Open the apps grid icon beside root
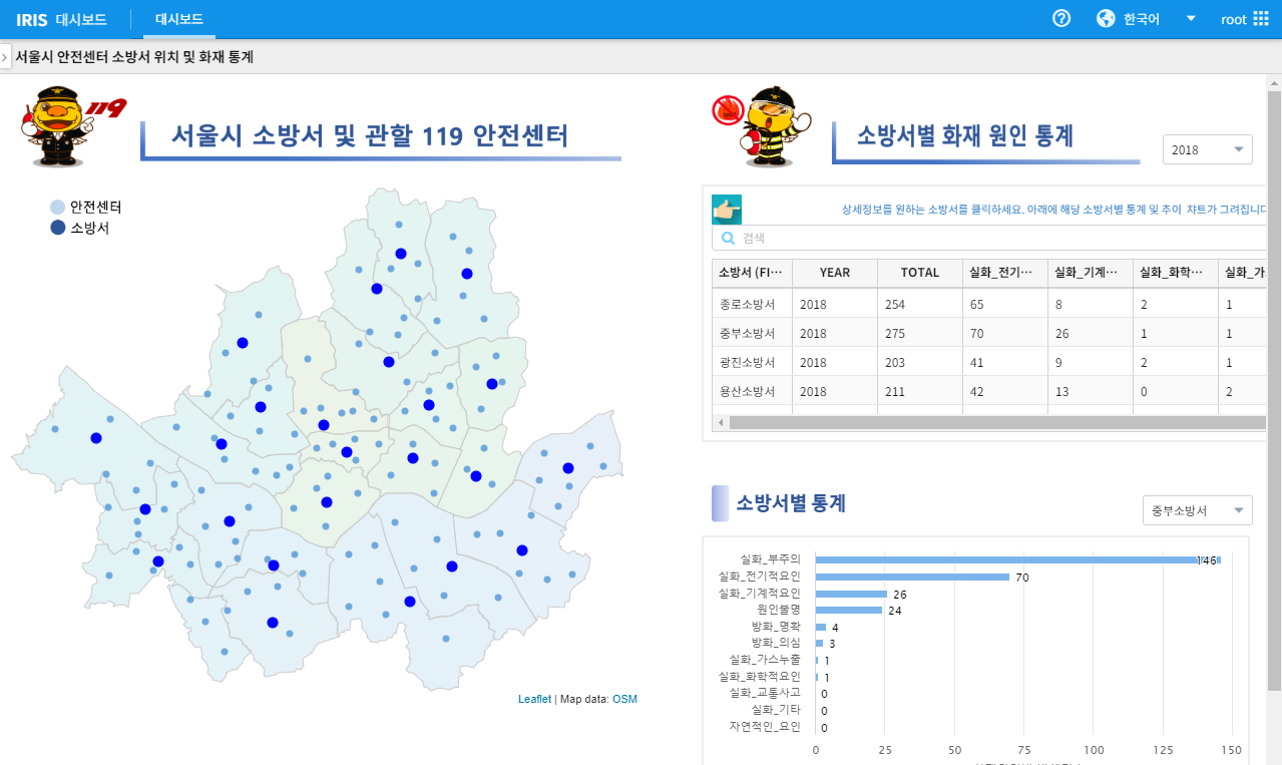1282x765 pixels. (1261, 19)
